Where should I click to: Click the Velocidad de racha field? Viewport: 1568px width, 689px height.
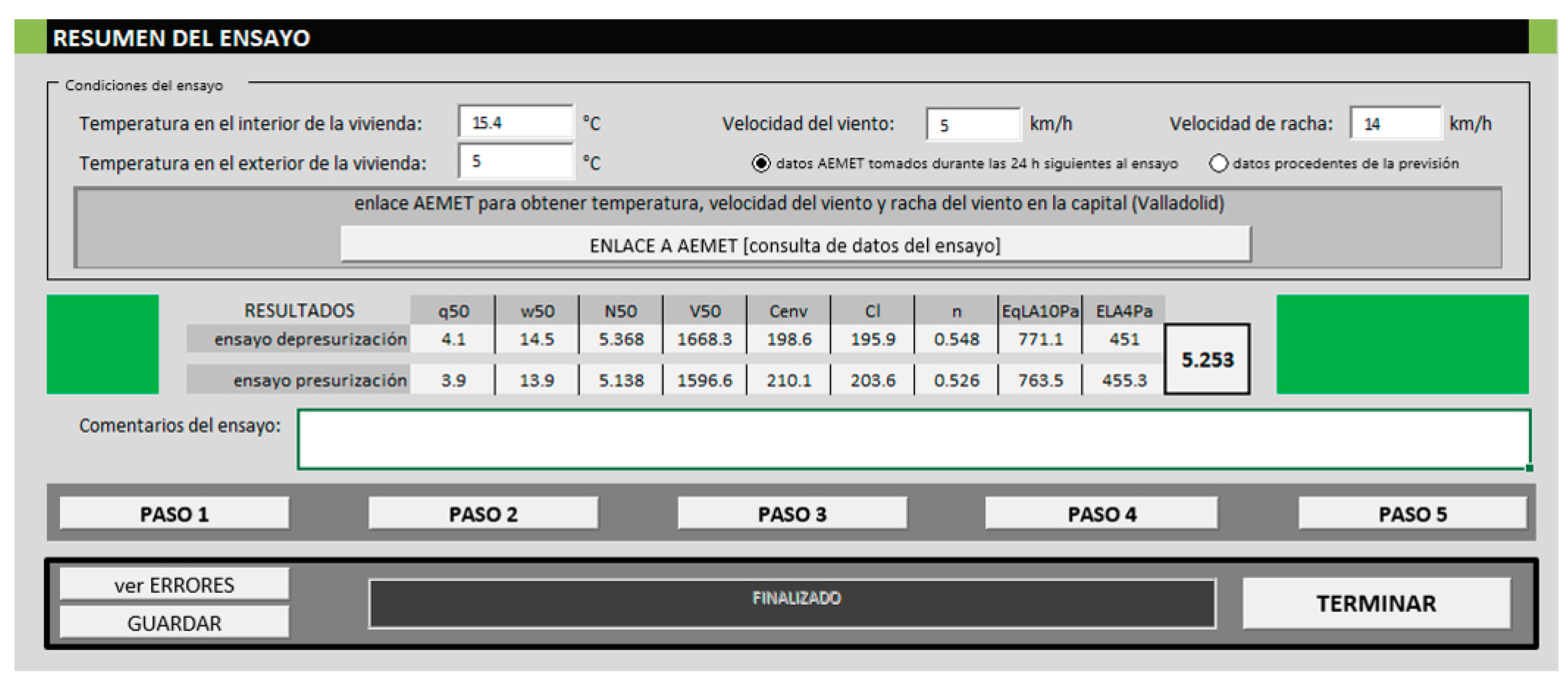coord(1395,124)
